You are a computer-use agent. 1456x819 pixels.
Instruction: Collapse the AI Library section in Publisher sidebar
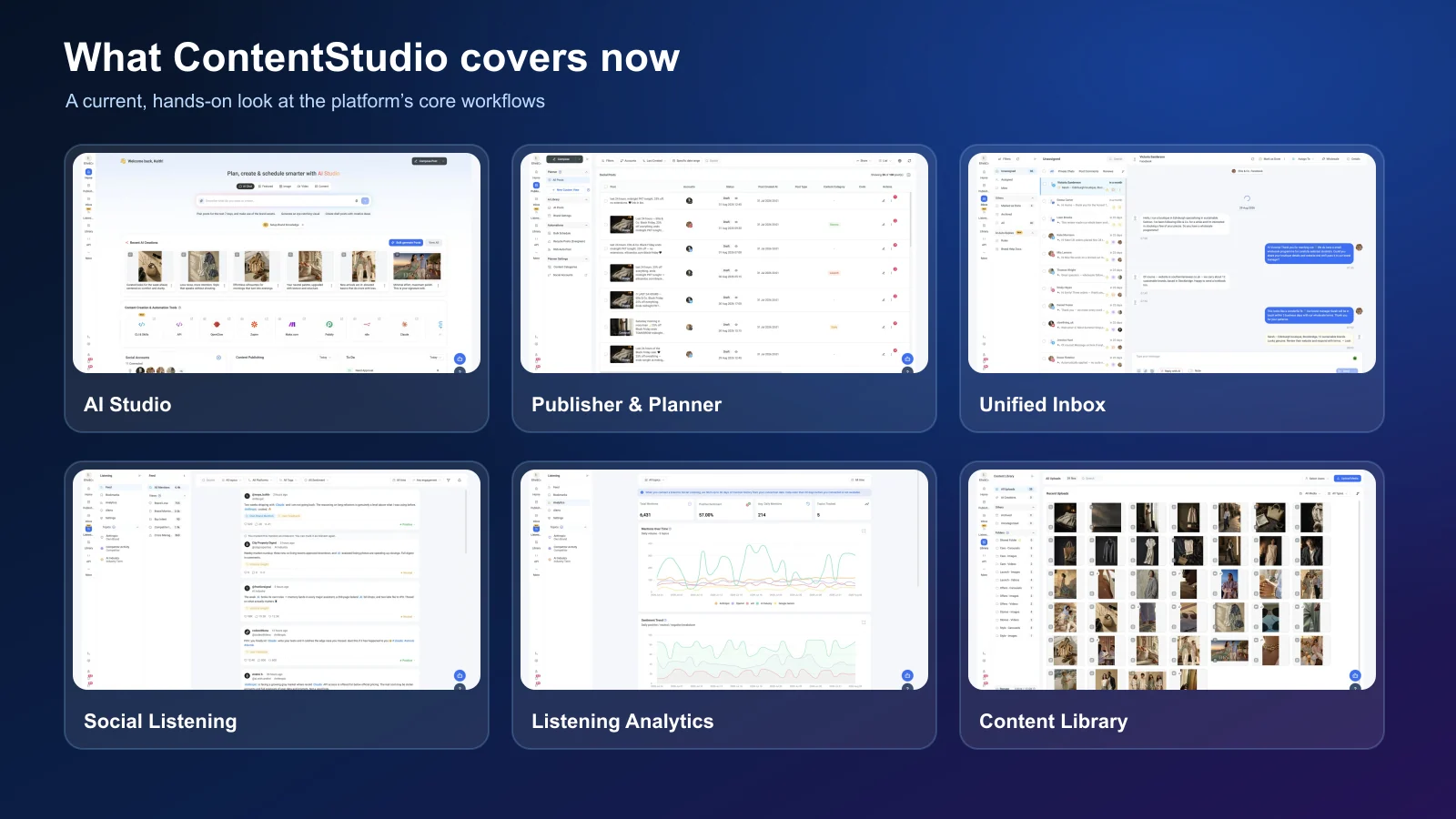coord(586,199)
